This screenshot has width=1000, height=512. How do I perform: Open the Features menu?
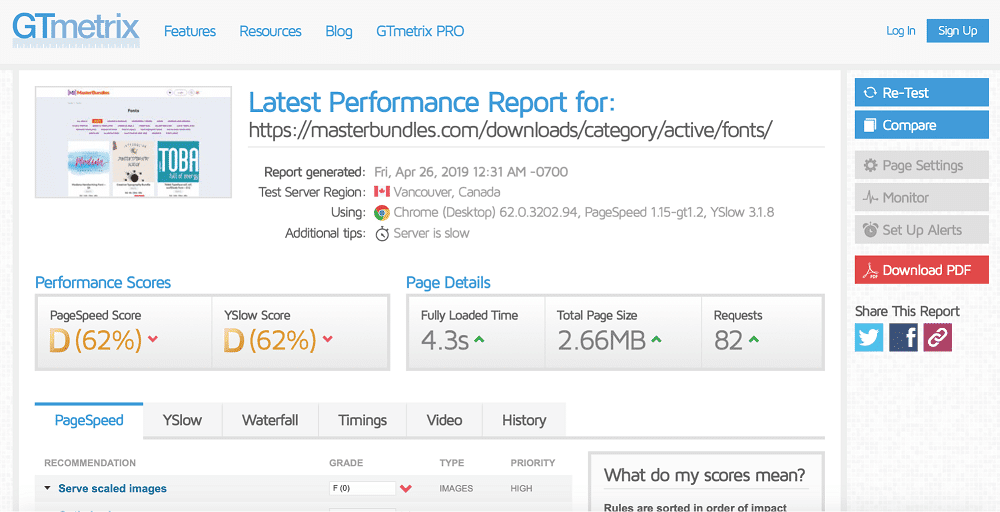point(190,31)
